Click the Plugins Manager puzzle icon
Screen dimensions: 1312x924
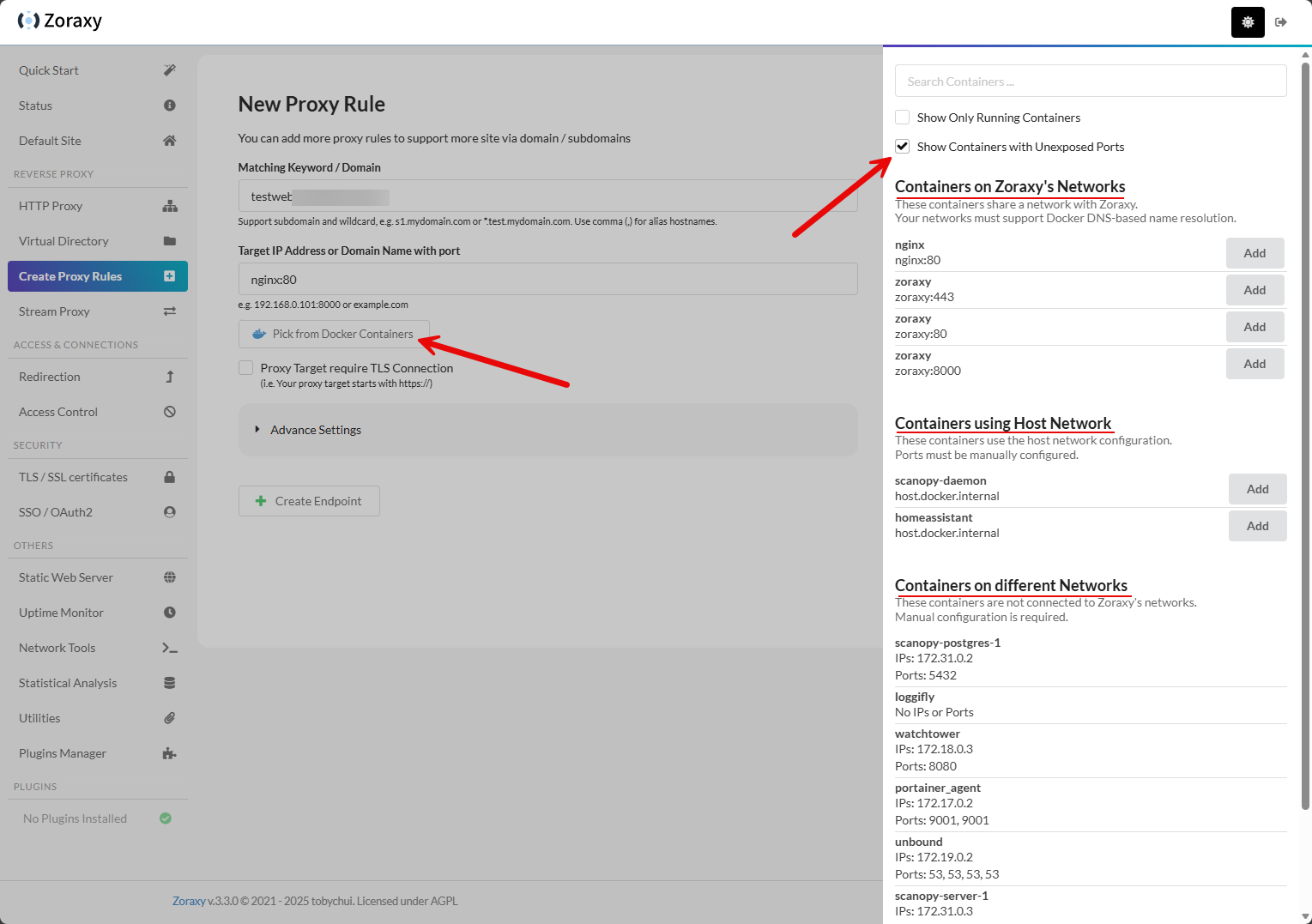click(x=169, y=753)
